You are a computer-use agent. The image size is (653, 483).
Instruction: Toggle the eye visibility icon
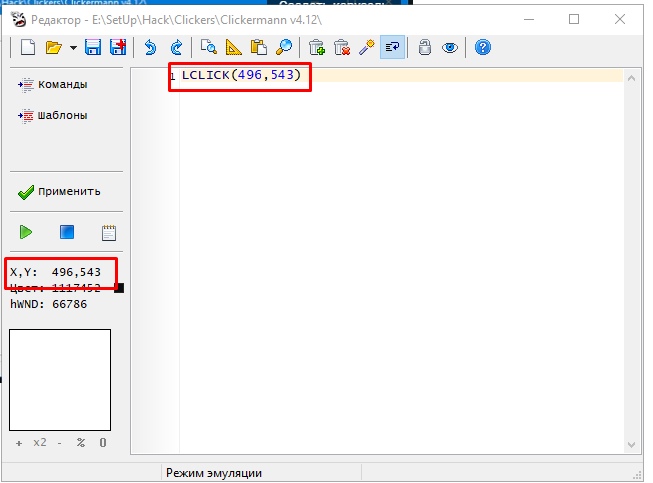(x=450, y=47)
